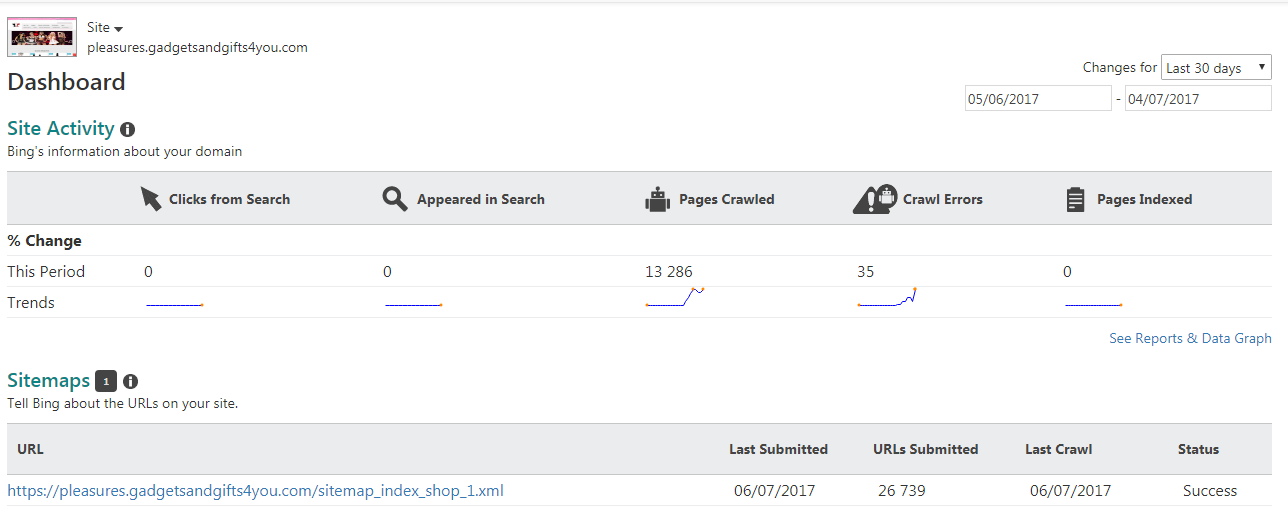Click the Pages Crawled value 13 286
This screenshot has height=513, width=1288.
click(669, 271)
